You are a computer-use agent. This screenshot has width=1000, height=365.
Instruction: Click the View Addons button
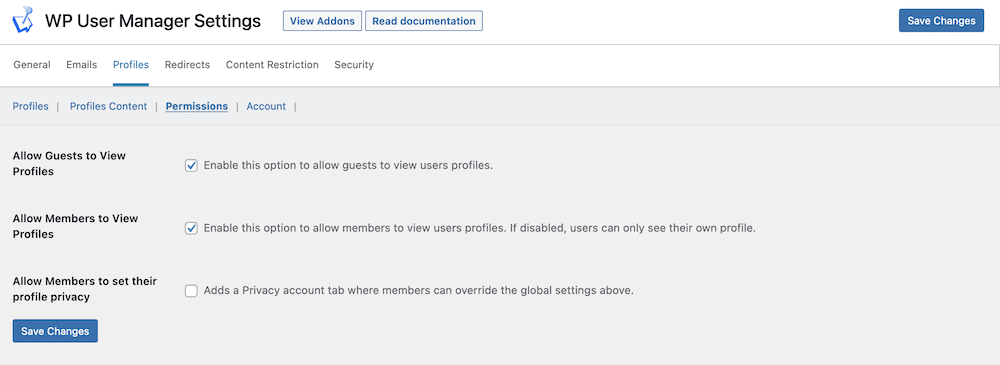323,20
